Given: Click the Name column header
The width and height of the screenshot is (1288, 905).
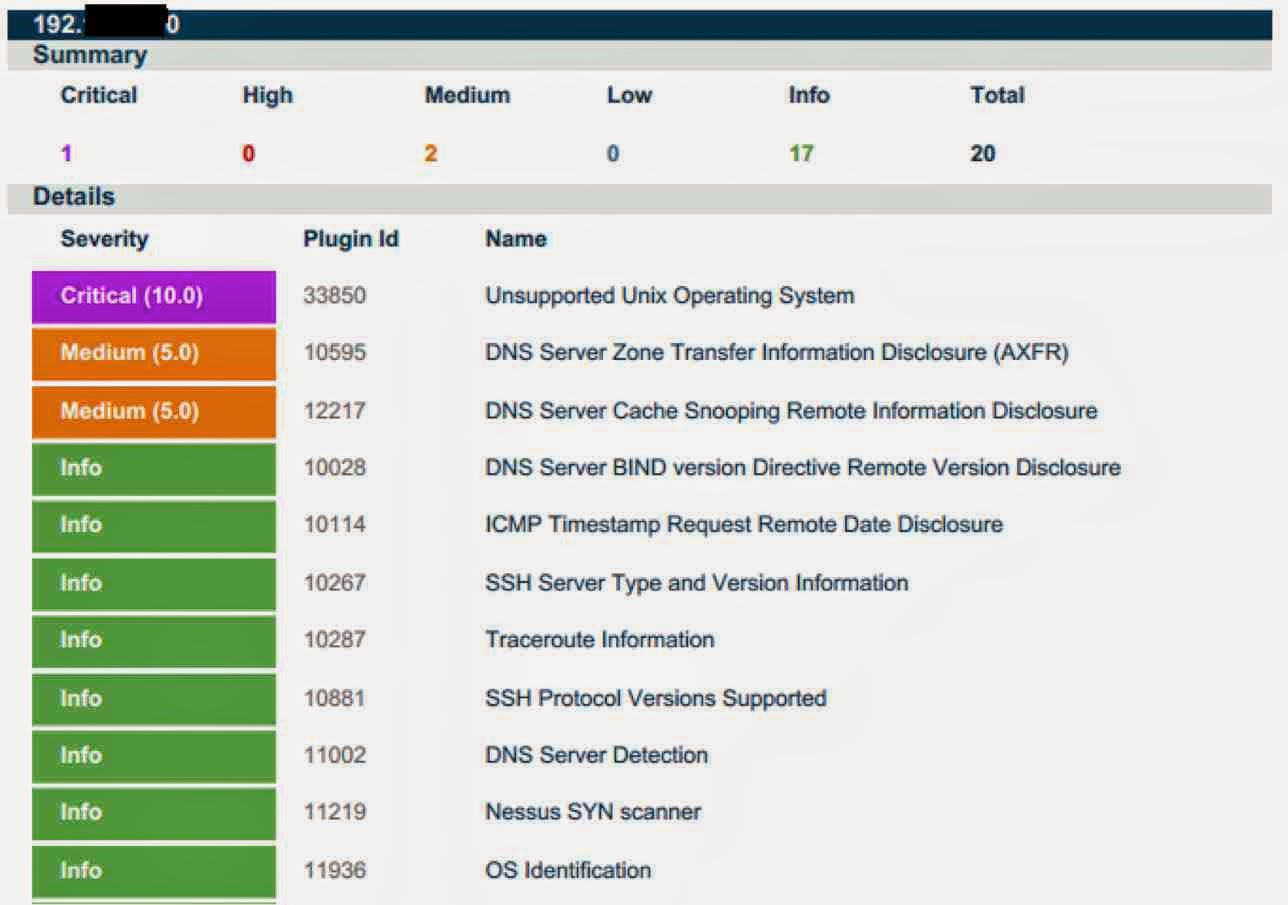Looking at the screenshot, I should (515, 239).
